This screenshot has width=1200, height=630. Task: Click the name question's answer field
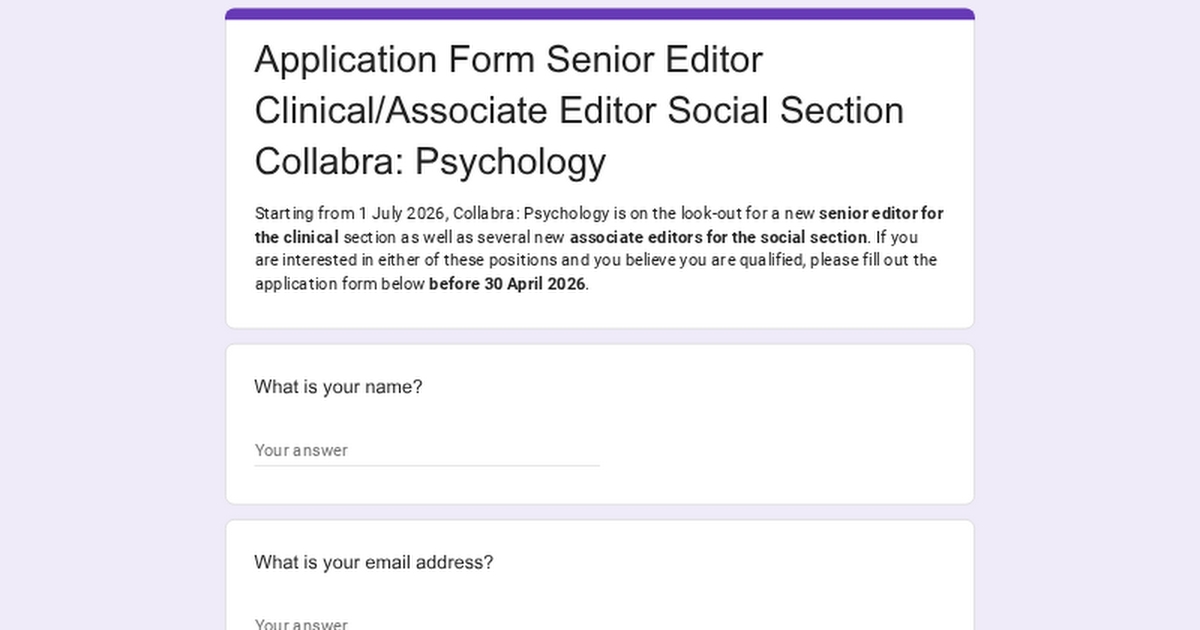[x=426, y=451]
